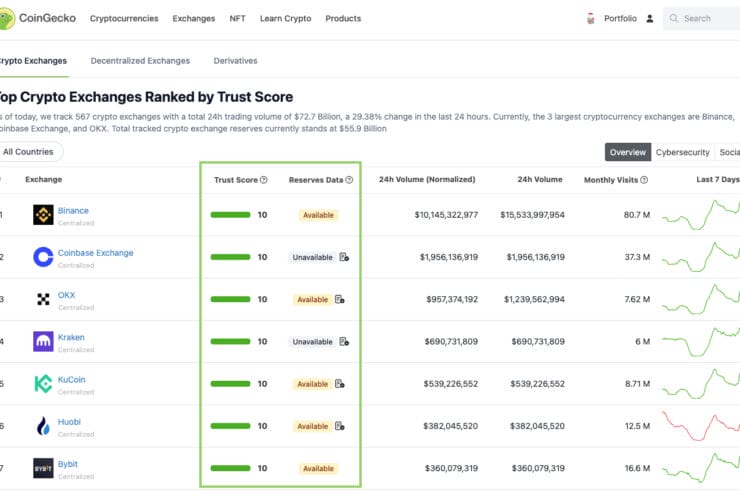Click Huobi monthly visits 12.5 M

point(637,426)
